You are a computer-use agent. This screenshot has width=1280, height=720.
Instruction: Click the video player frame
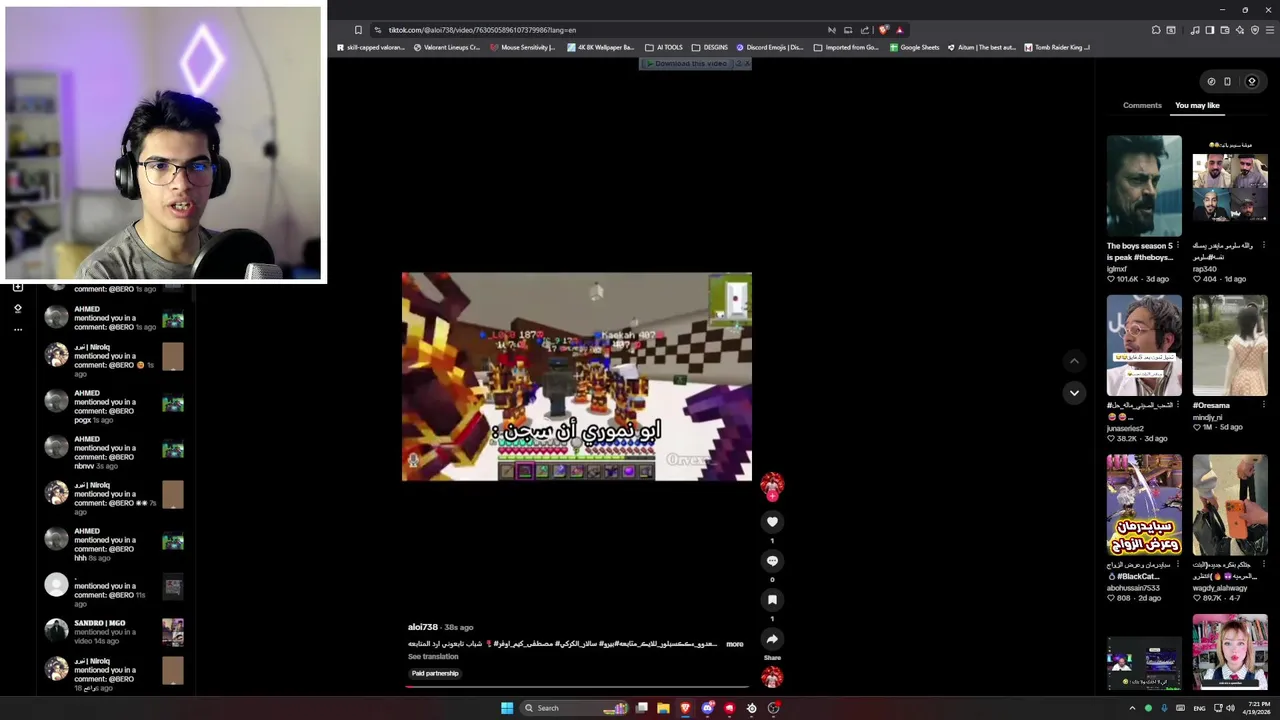pos(577,377)
